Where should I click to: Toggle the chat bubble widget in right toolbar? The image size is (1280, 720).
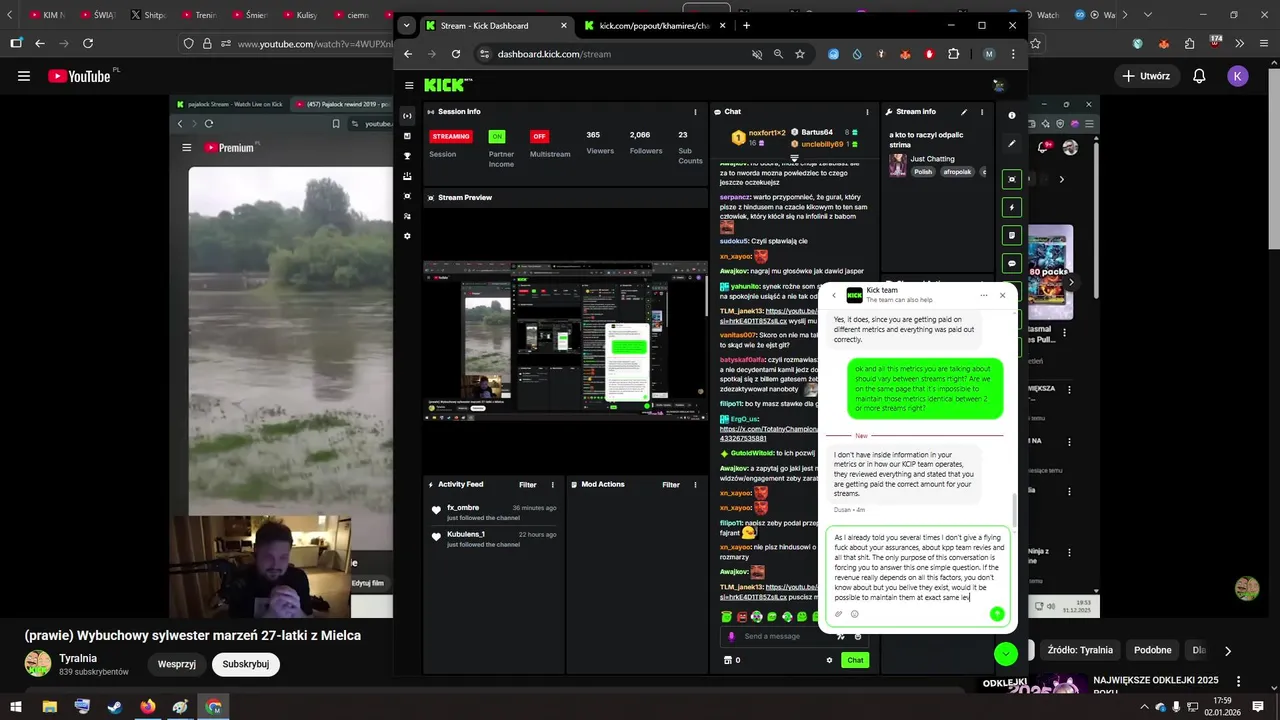pyautogui.click(x=1012, y=264)
